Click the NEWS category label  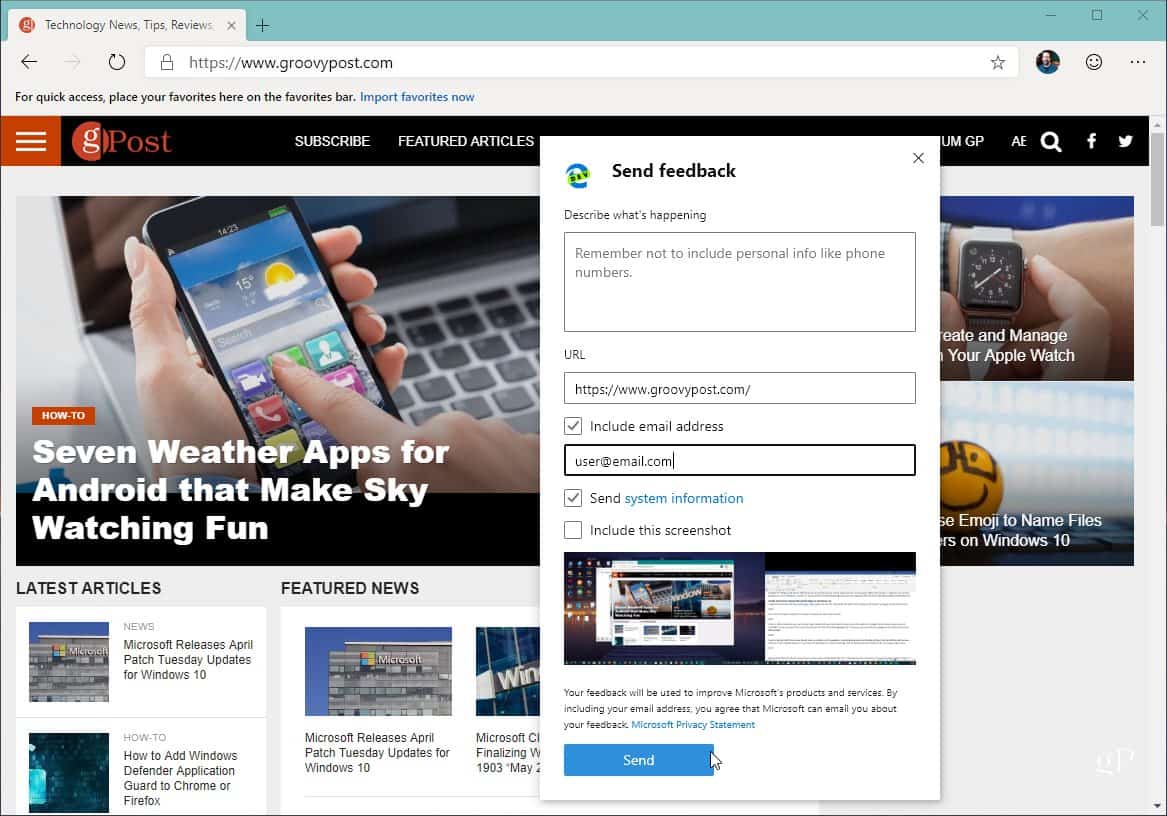[x=138, y=626]
